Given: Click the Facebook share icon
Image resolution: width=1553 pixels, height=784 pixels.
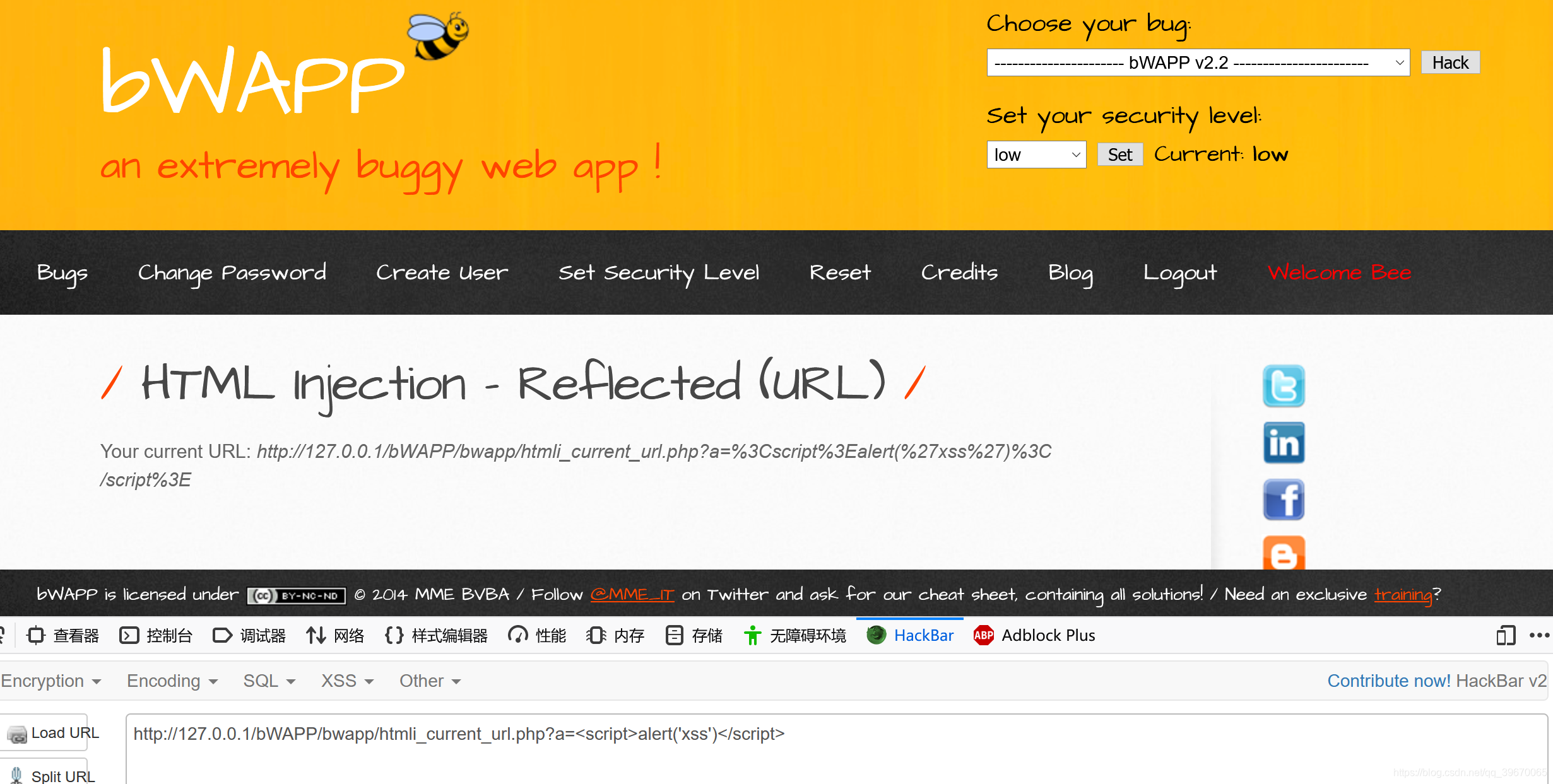Looking at the screenshot, I should coord(1284,500).
